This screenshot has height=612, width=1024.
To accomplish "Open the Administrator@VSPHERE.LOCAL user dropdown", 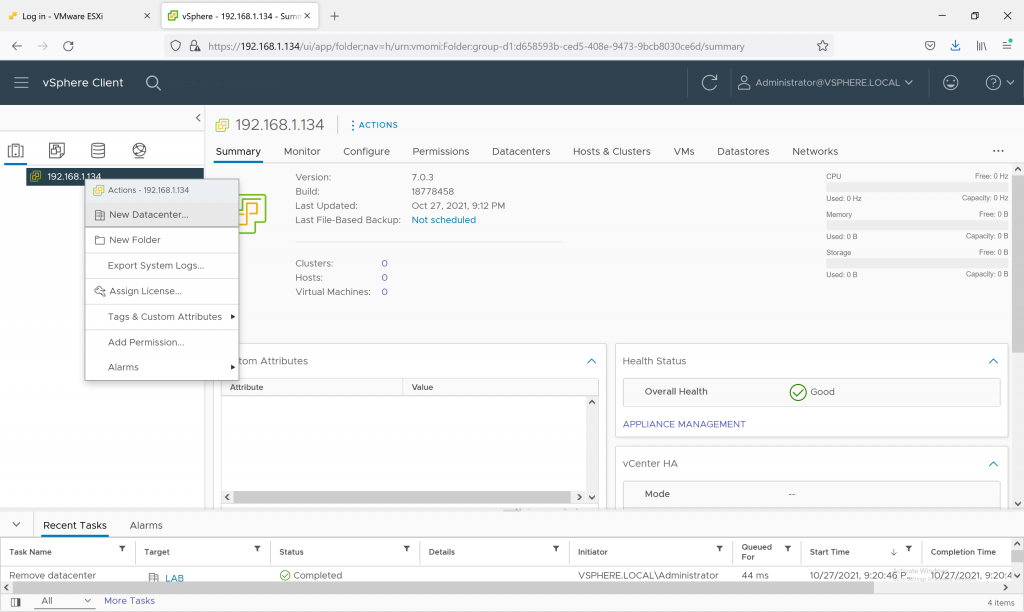I will tap(825, 83).
